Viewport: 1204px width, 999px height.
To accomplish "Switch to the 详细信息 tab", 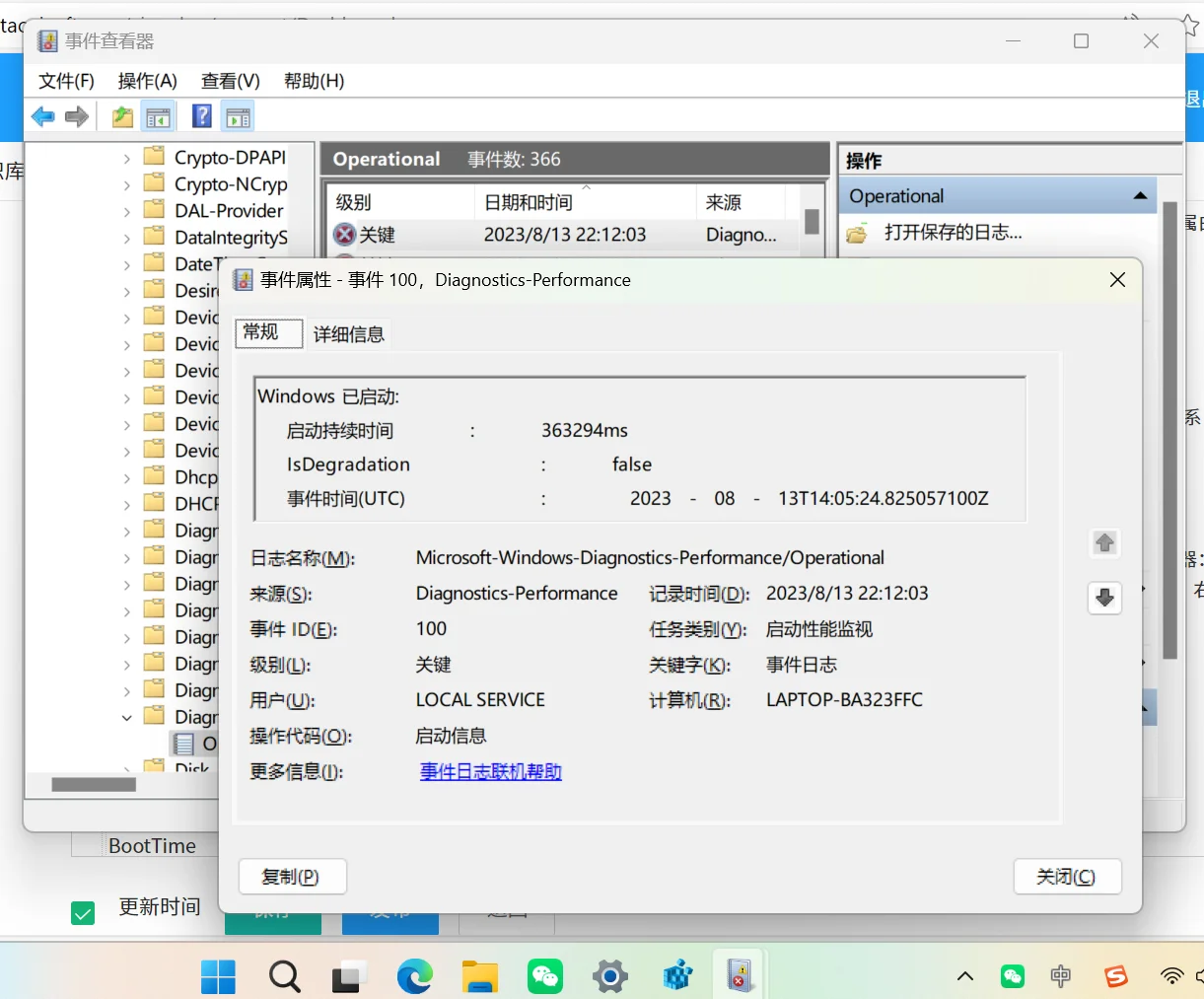I will 348,334.
